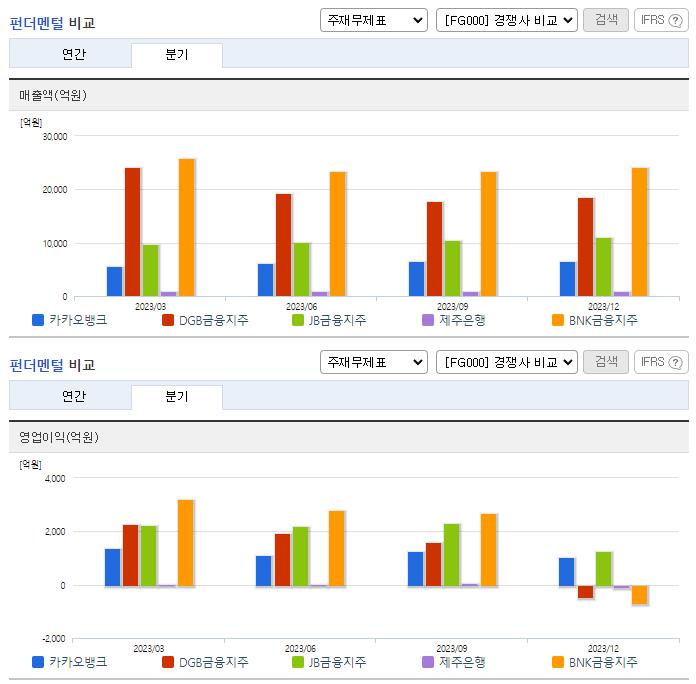The width and height of the screenshot is (696, 684).
Task: Click the 2023/09 axis label in the 영업이익 chart
Action: coord(451,648)
